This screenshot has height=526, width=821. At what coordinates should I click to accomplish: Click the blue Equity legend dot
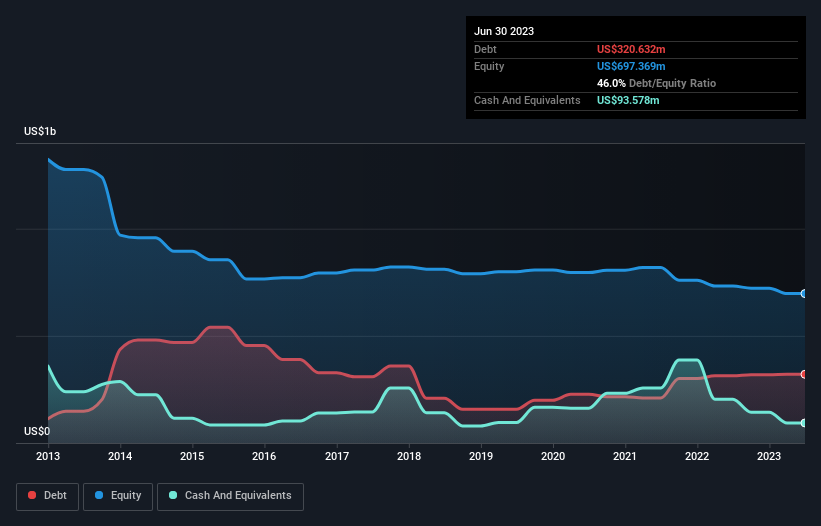99,495
